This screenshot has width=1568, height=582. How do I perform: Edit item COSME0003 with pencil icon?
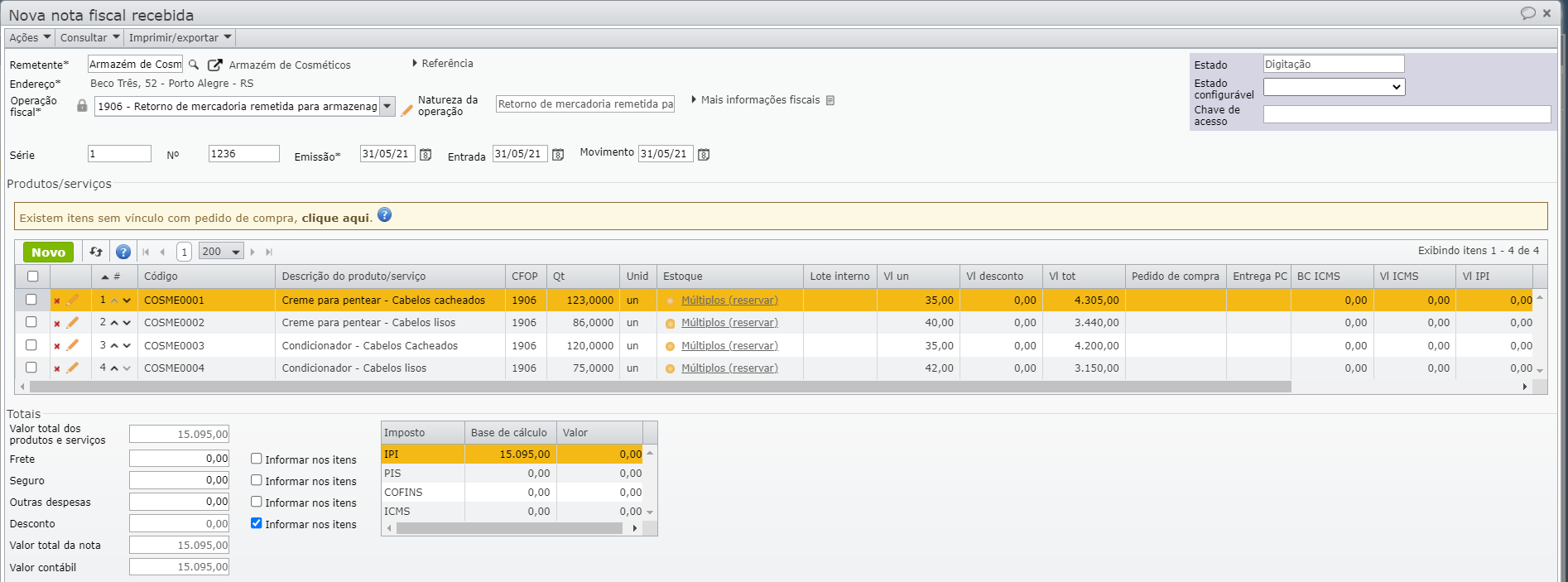click(x=73, y=345)
